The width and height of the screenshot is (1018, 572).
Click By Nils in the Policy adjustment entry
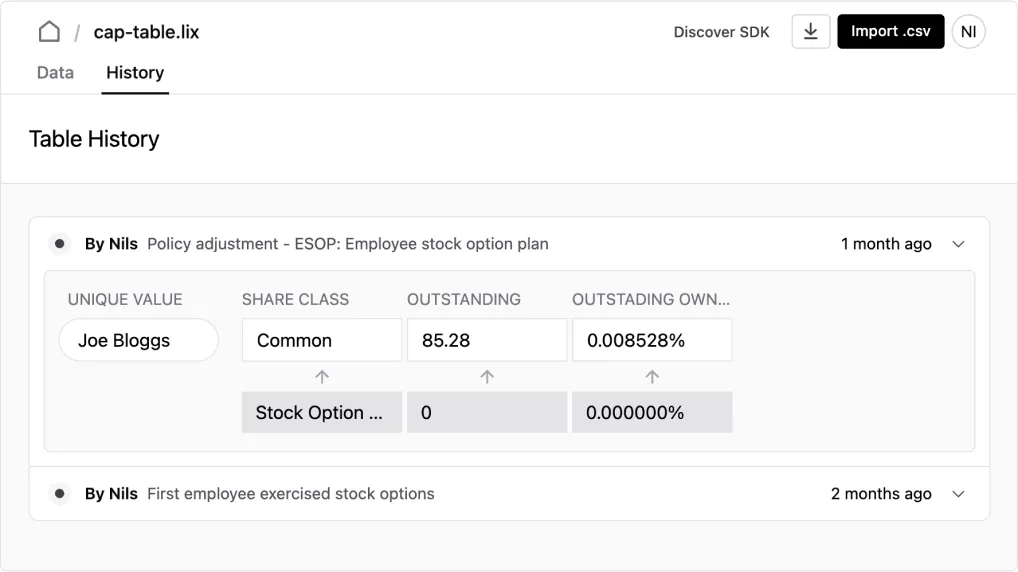pyautogui.click(x=111, y=244)
